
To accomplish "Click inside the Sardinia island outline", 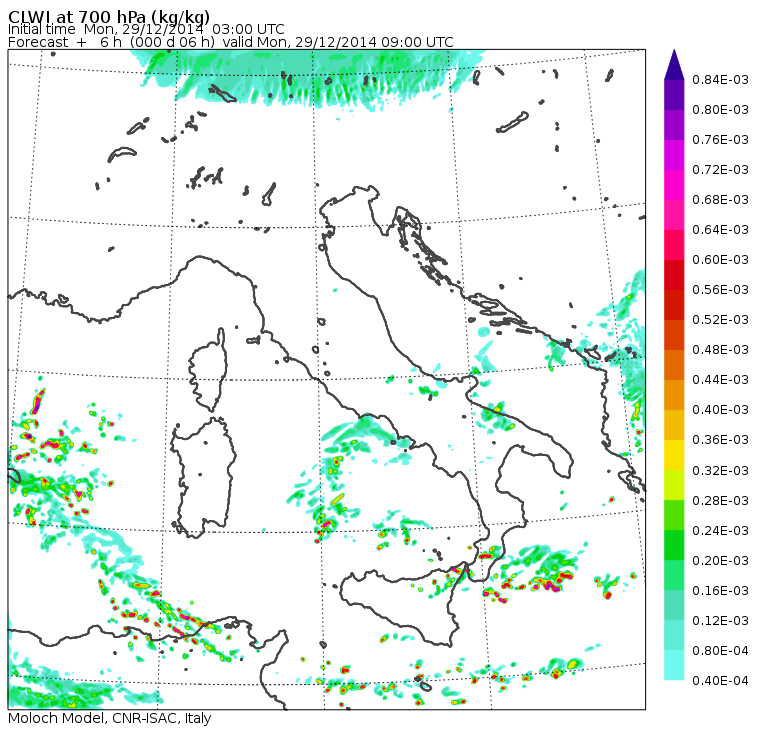I will [206, 477].
